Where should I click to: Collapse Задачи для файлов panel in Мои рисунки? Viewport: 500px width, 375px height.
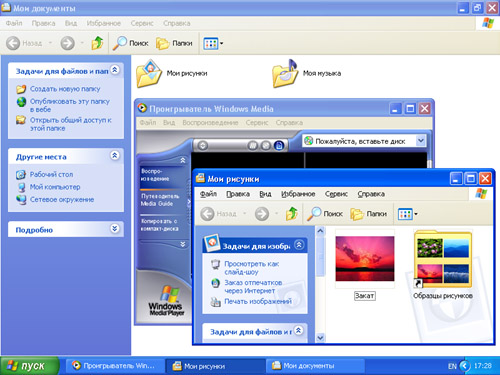299,330
